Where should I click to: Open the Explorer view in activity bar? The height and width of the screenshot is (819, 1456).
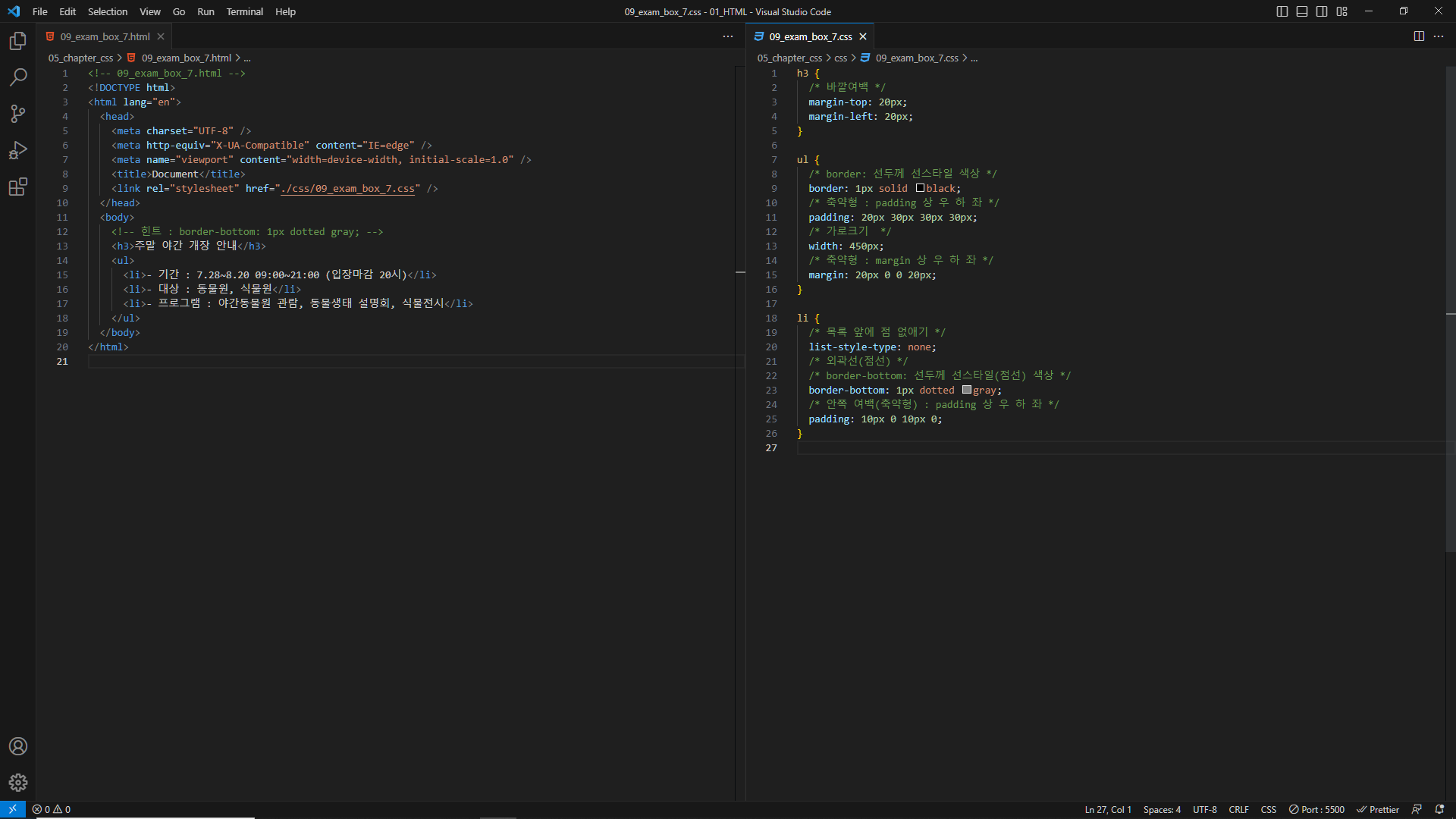tap(18, 41)
